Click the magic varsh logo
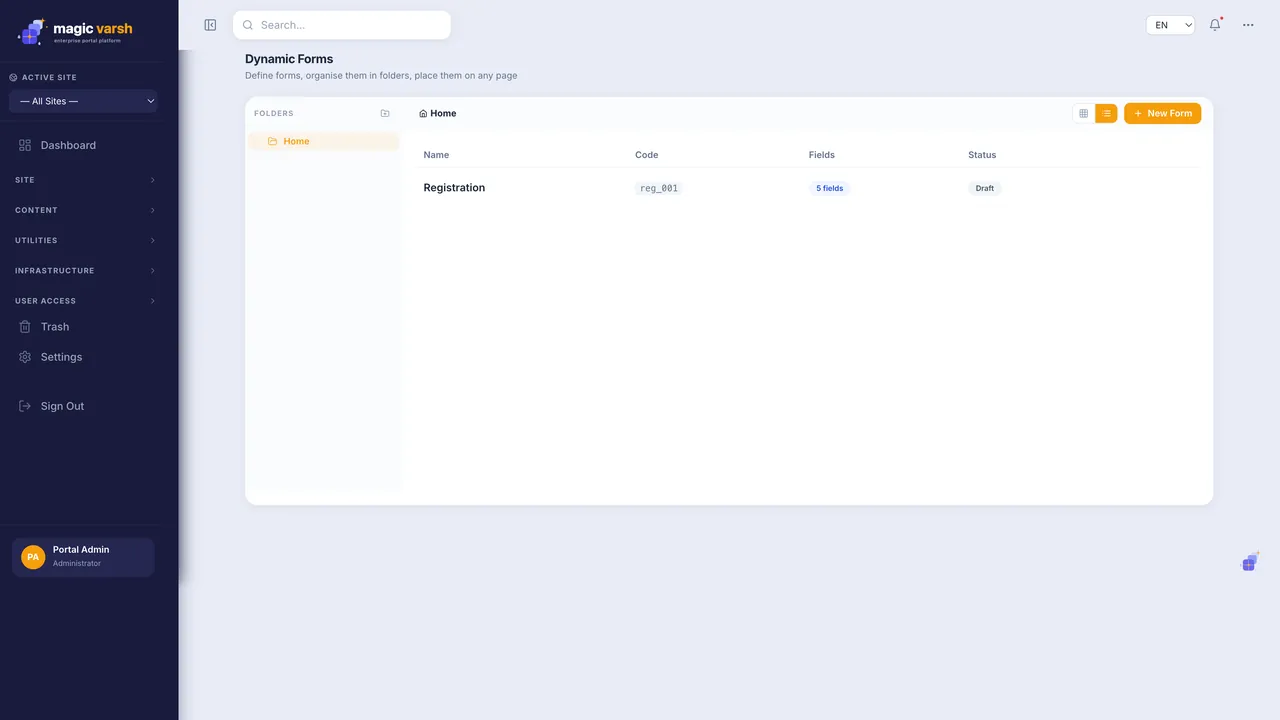 (x=75, y=32)
